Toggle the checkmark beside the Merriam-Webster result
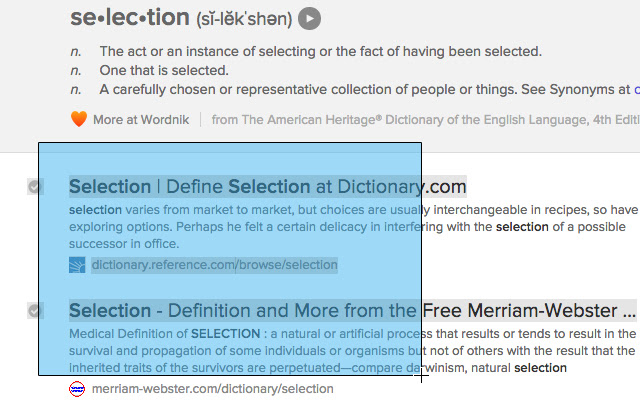Viewport: 640px width, 400px height. [x=35, y=311]
